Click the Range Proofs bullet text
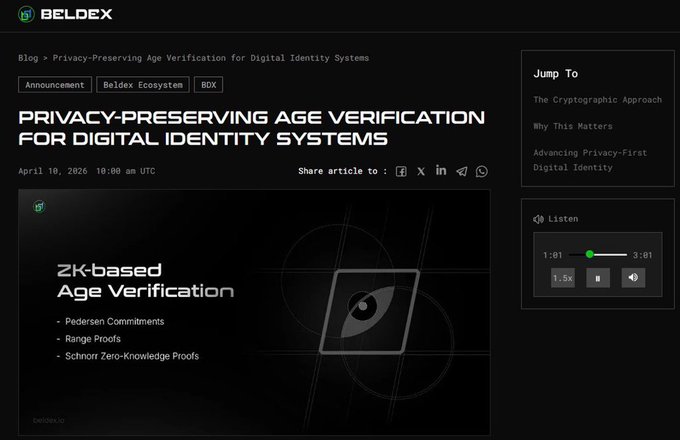This screenshot has height=440, width=680. click(93, 339)
